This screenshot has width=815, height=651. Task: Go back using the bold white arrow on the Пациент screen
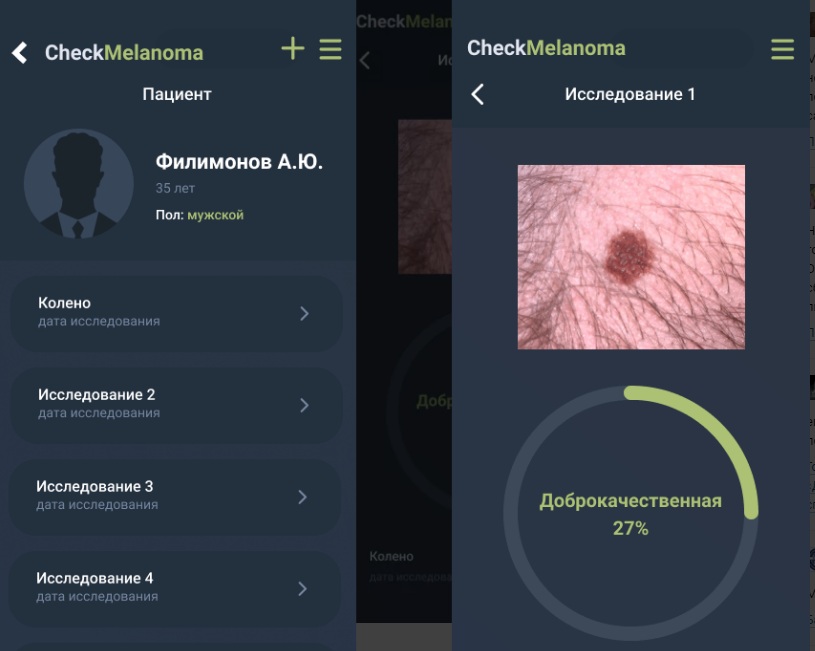click(20, 53)
